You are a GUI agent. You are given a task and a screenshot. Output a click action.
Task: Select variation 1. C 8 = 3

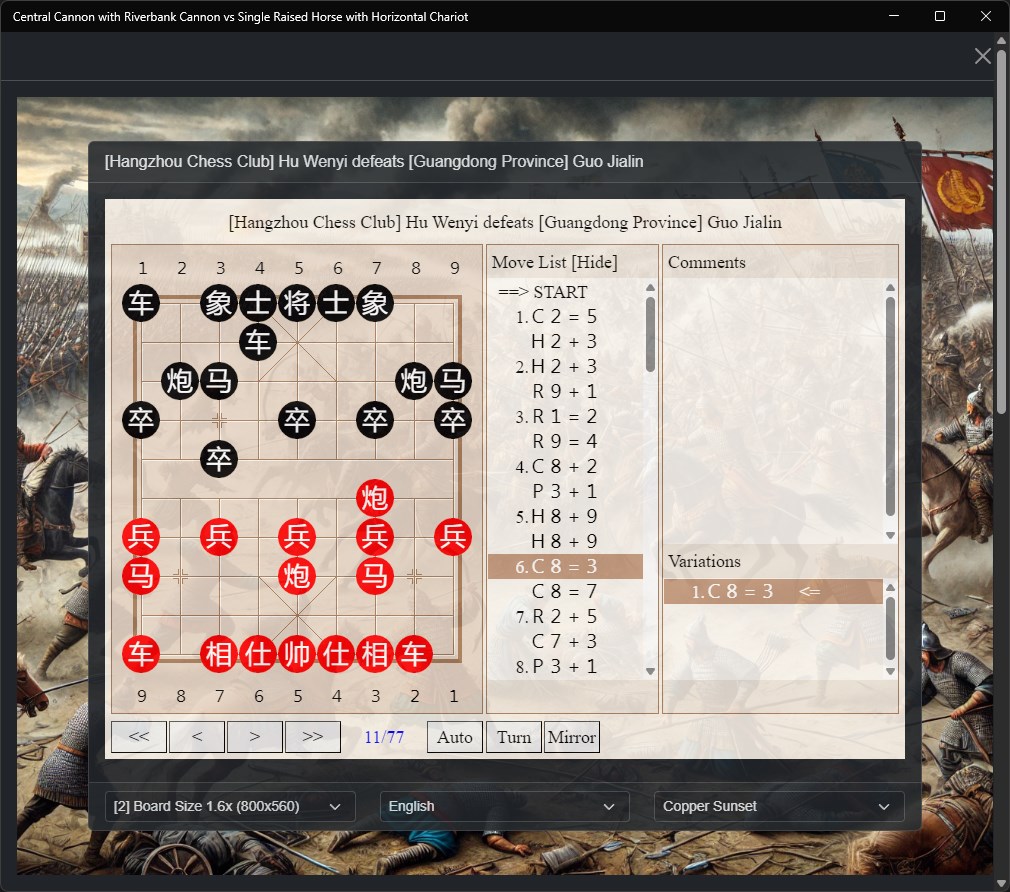[x=773, y=591]
